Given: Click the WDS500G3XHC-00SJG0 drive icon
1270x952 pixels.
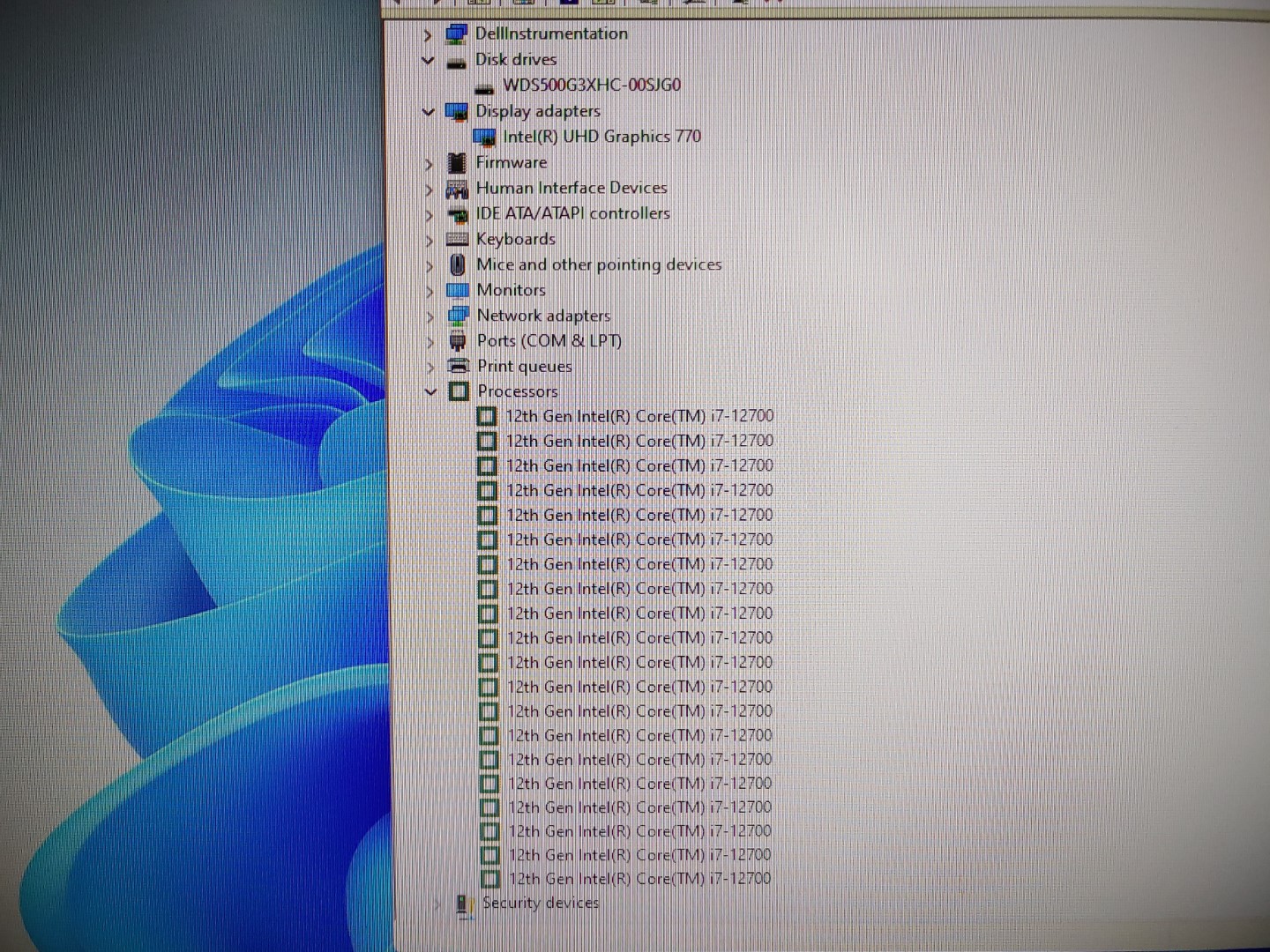Looking at the screenshot, I should coord(484,87).
